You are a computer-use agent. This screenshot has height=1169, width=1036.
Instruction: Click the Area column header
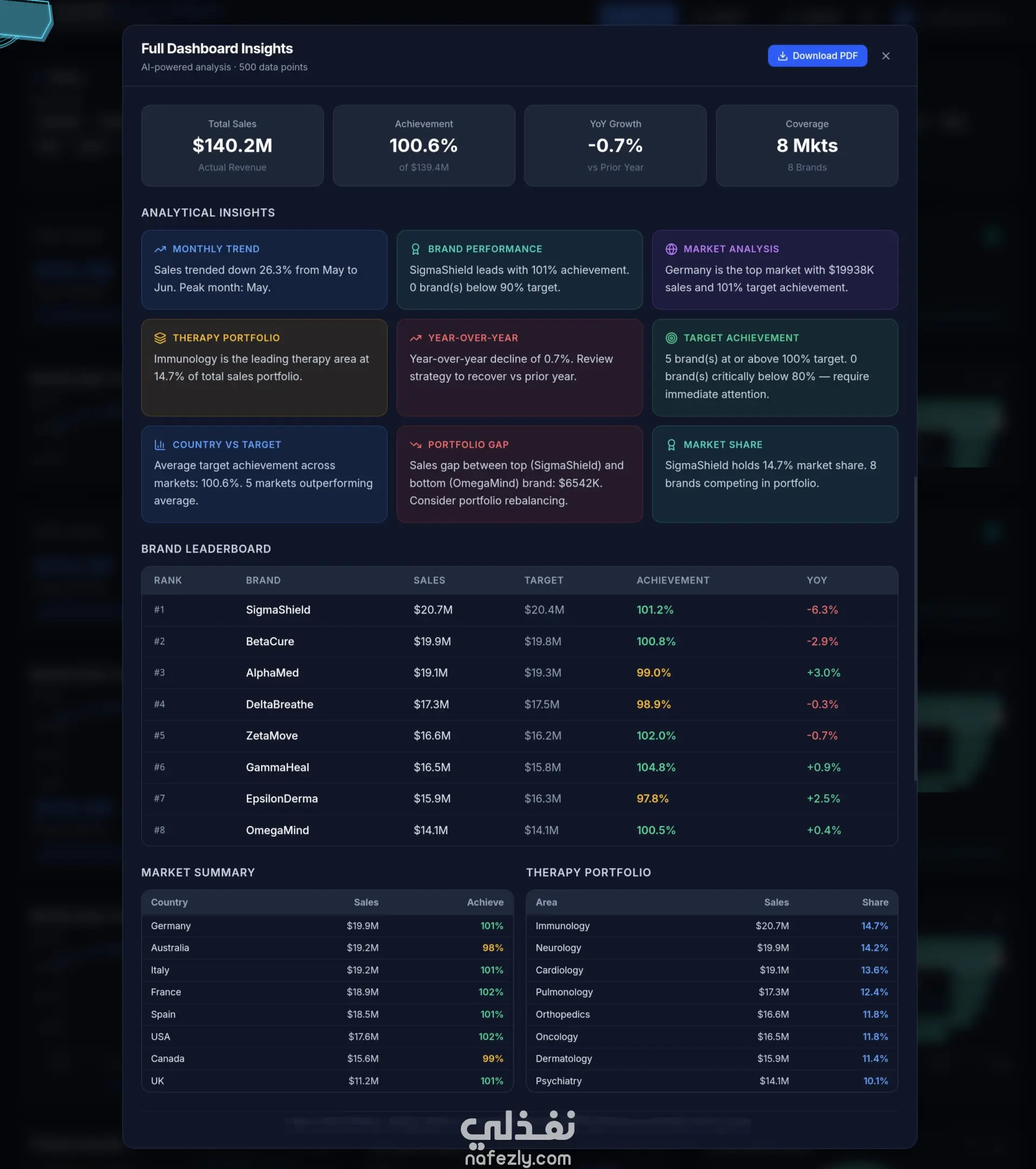click(x=546, y=902)
